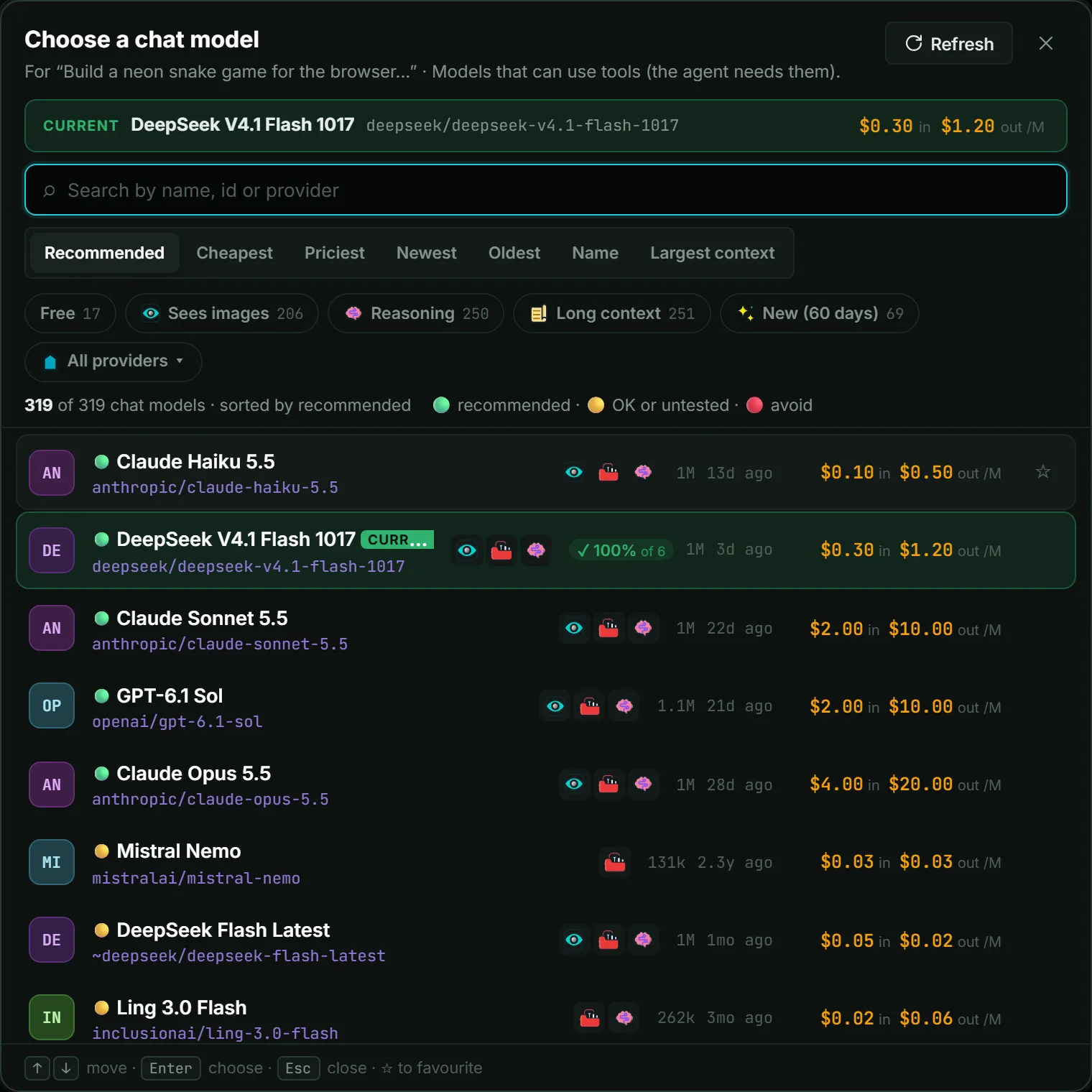
Task: Click the eye icon in DeepSeek V4.1 Flash 1017 row
Action: pyautogui.click(x=467, y=550)
